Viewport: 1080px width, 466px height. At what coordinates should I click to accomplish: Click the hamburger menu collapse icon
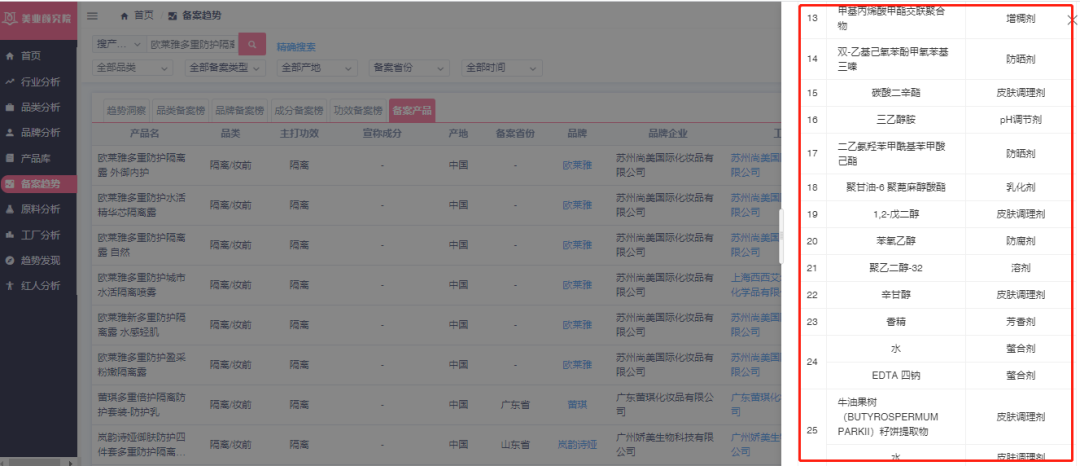(x=93, y=16)
